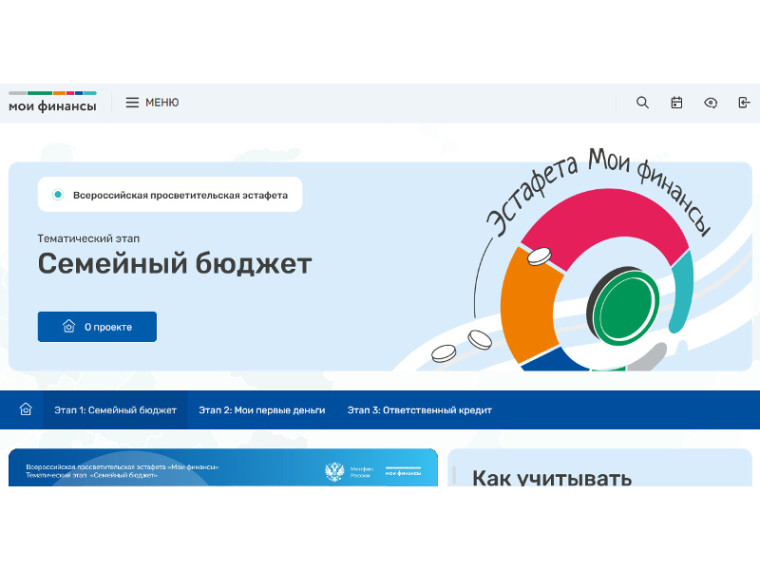Open the calendar events icon

pos(676,102)
